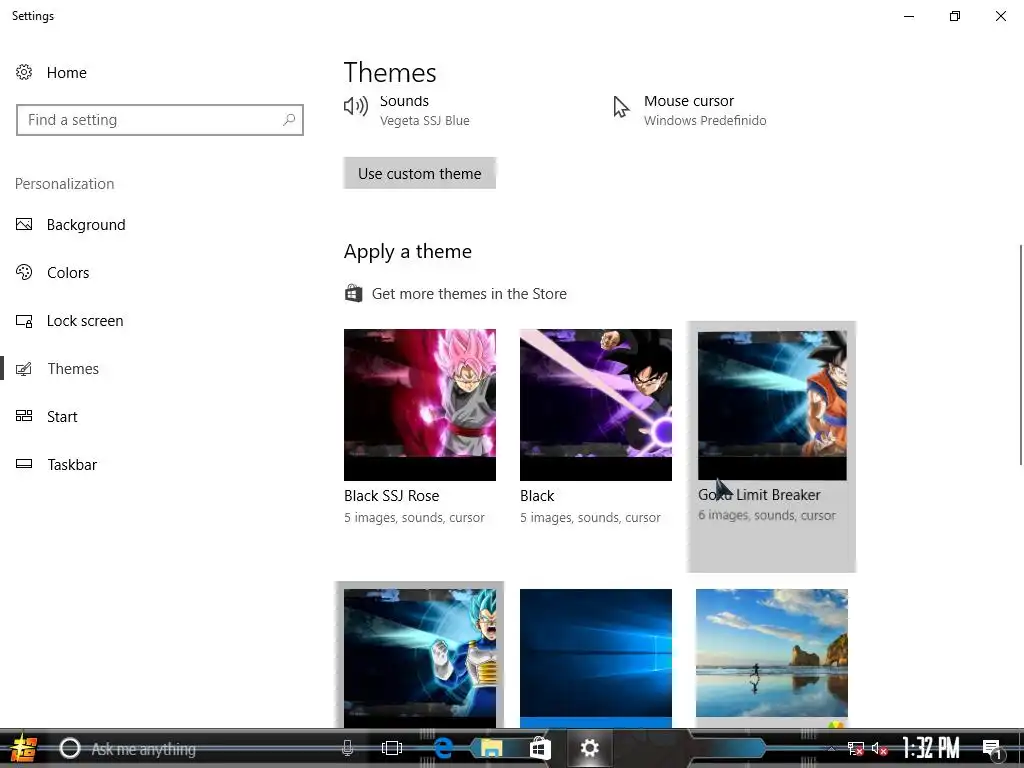Click the Apply a theme heading
The height and width of the screenshot is (768, 1024).
tap(408, 251)
